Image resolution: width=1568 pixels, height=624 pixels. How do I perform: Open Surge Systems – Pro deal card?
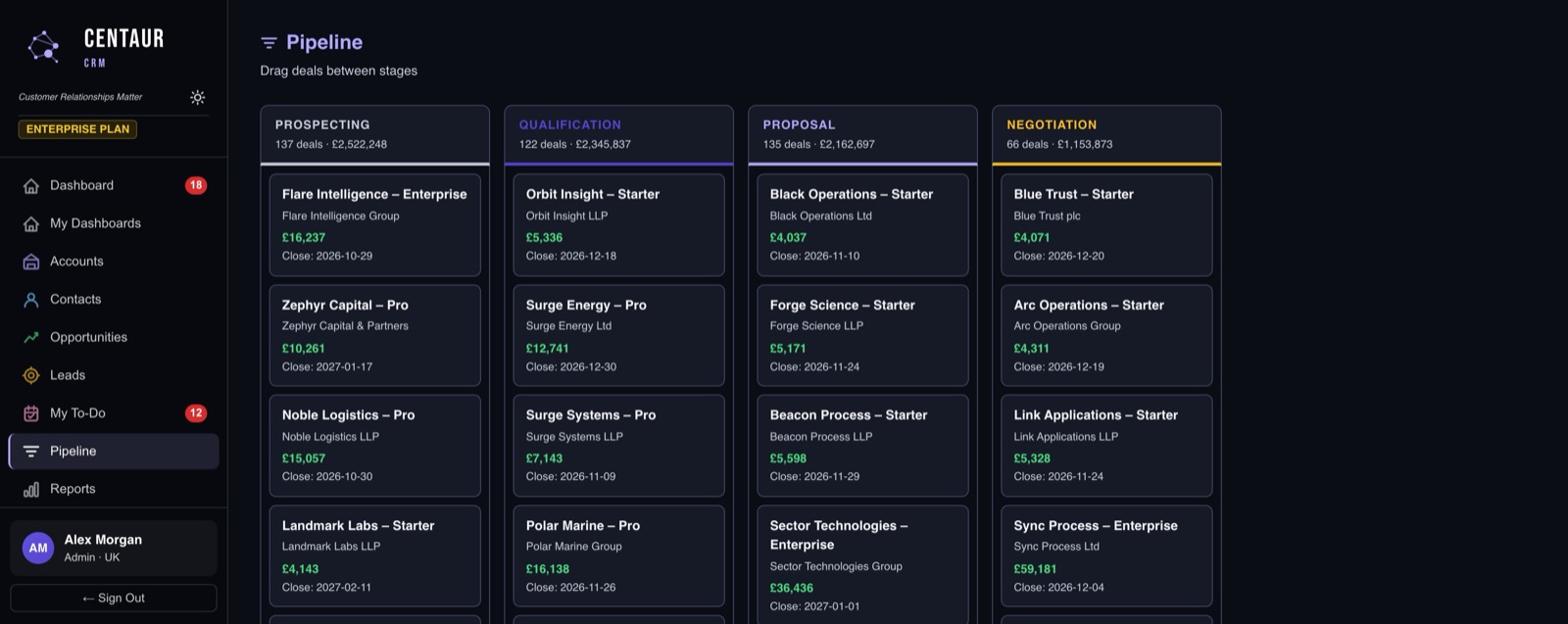tap(619, 446)
